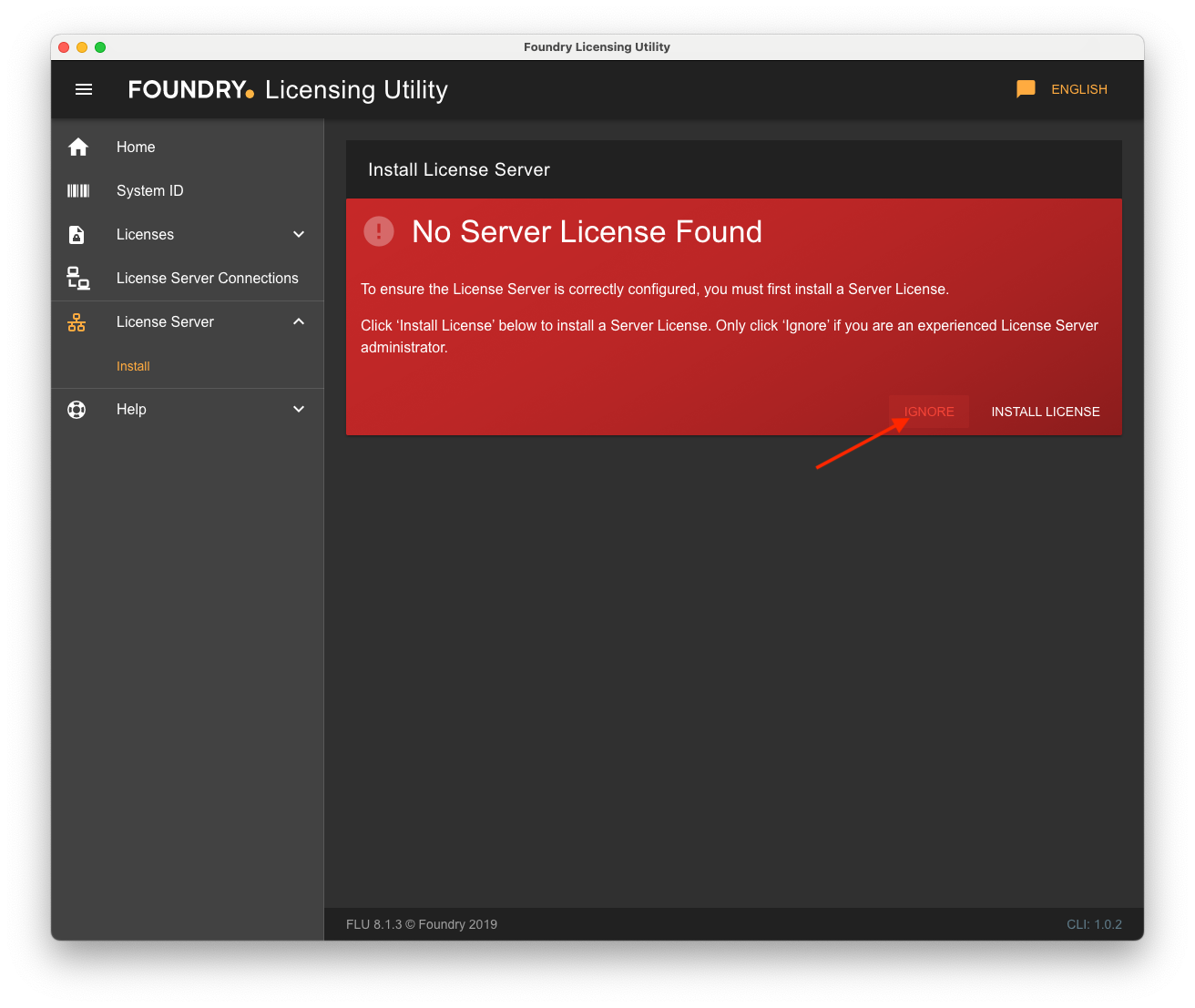Click the Home house icon in sidebar
1195x1008 pixels.
pyautogui.click(x=78, y=147)
